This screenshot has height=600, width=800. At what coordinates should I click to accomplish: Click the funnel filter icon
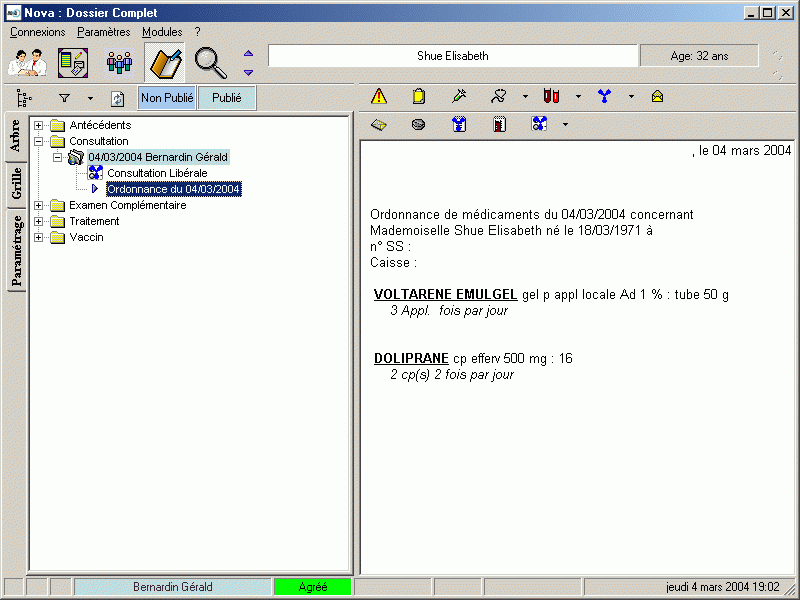click(x=64, y=98)
